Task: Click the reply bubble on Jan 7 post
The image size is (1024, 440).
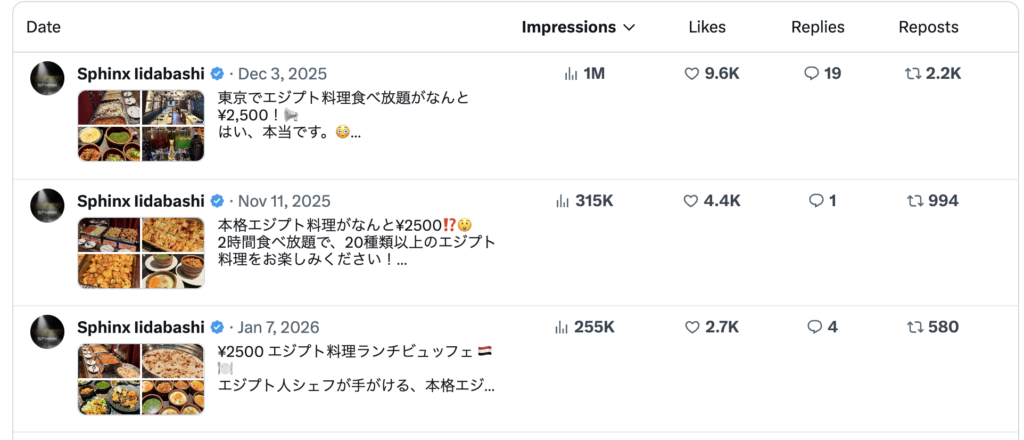Action: [815, 327]
